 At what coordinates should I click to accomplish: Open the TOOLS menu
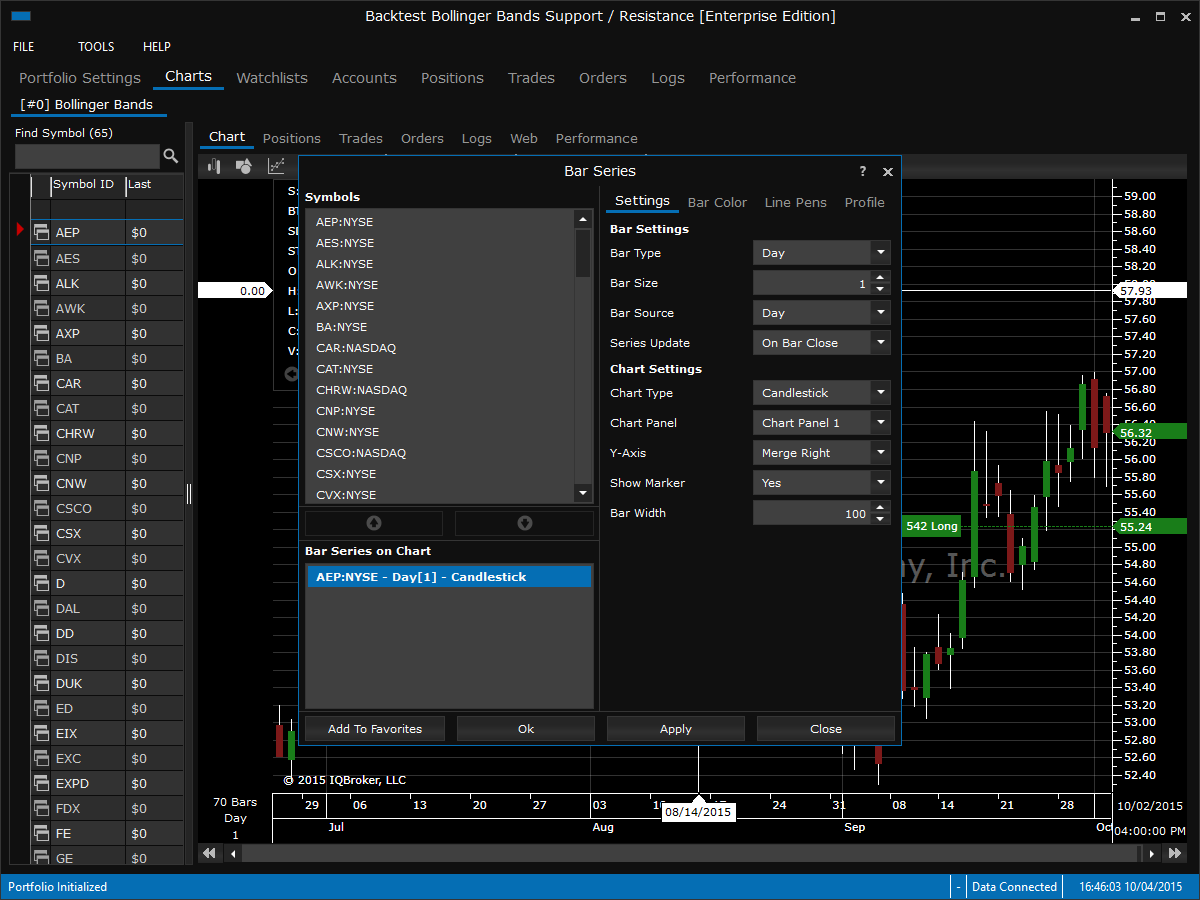pos(96,47)
